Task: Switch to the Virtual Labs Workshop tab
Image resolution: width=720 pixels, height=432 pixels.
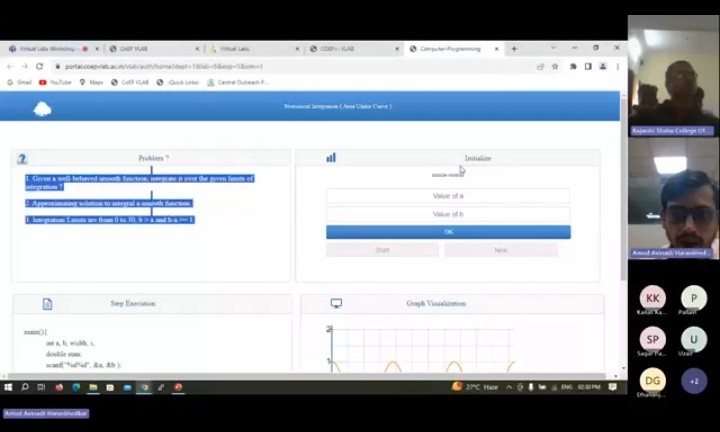Action: [x=47, y=48]
